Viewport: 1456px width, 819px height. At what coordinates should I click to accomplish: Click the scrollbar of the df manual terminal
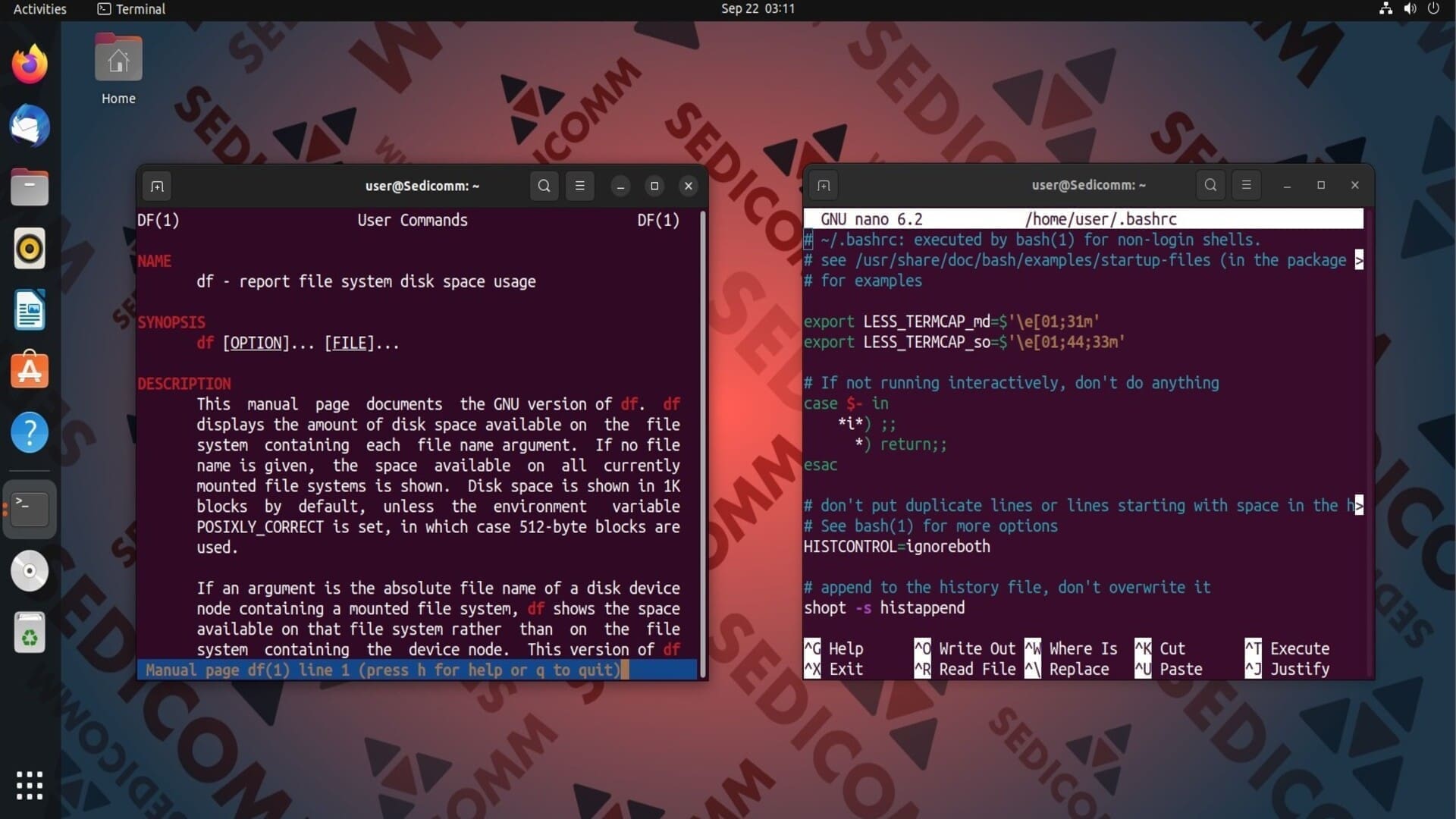[703, 444]
